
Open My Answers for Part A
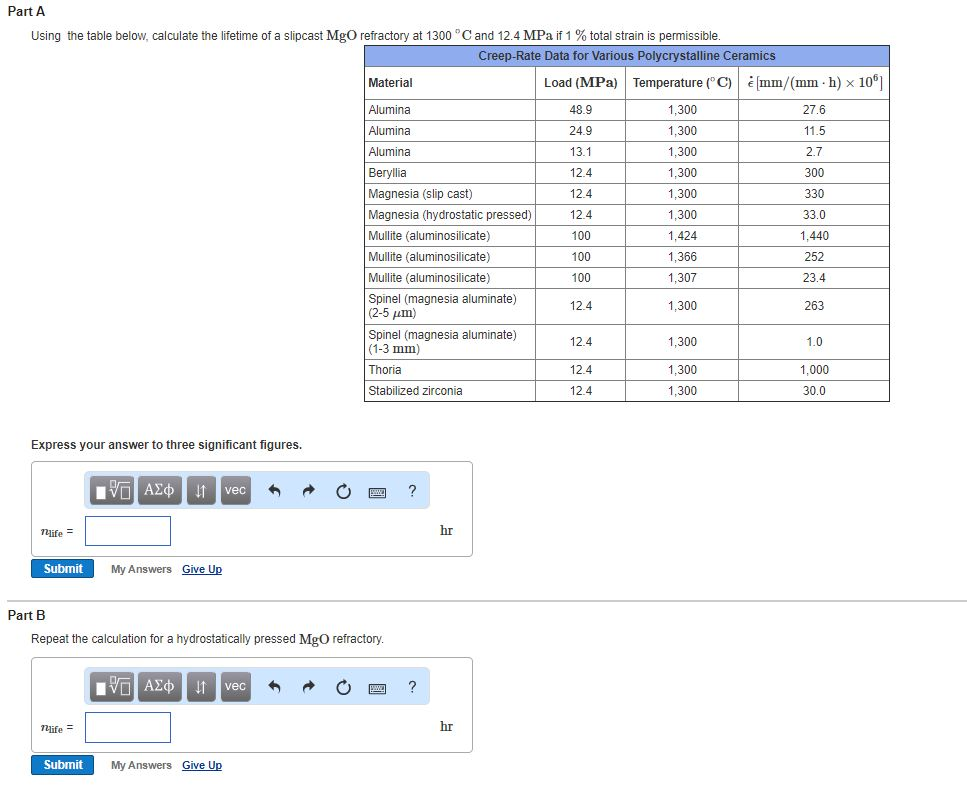coord(139,568)
